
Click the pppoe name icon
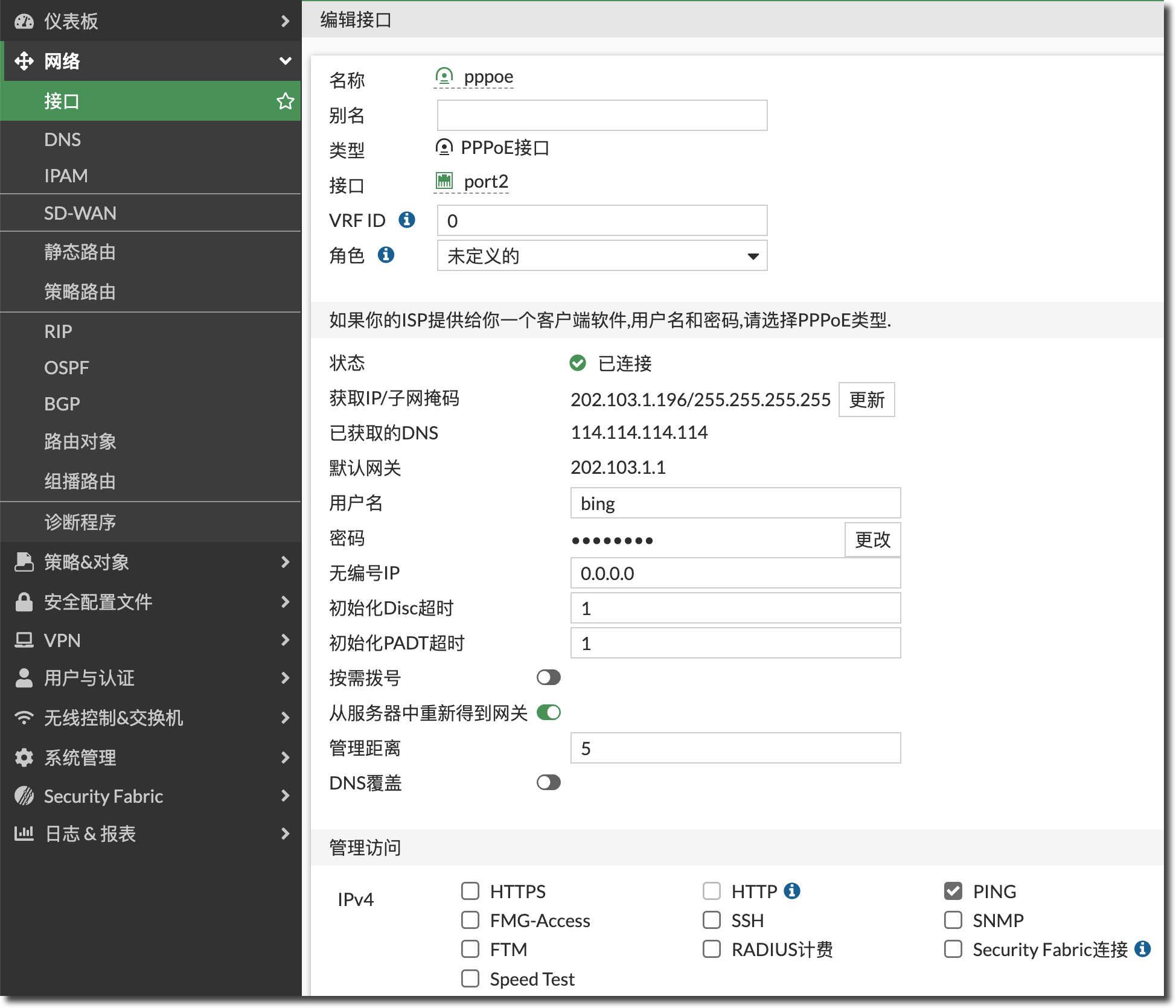click(444, 77)
